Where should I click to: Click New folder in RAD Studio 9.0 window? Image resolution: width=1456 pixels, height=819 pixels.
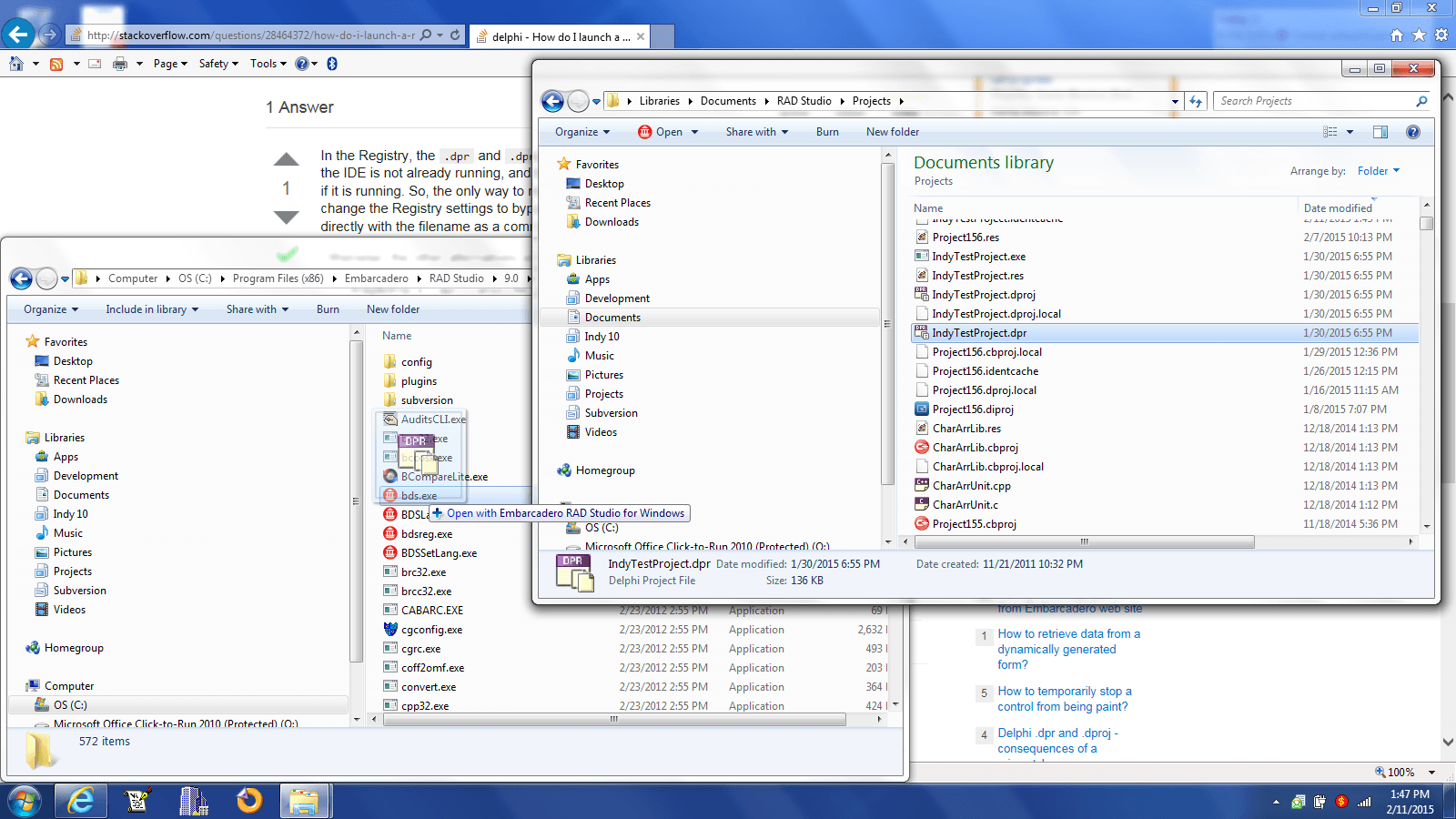pyautogui.click(x=393, y=309)
